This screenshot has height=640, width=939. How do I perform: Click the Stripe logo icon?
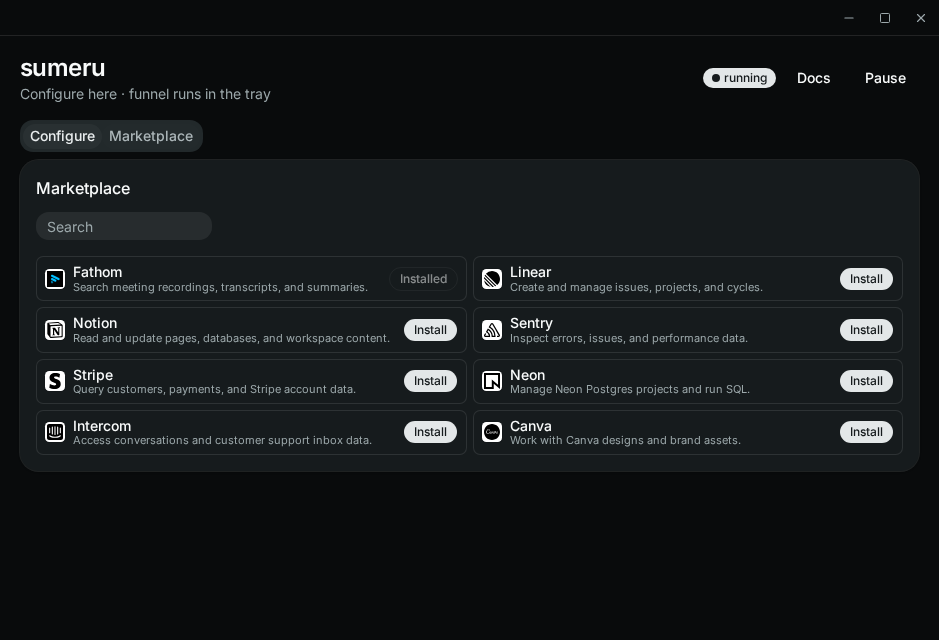pyautogui.click(x=55, y=381)
